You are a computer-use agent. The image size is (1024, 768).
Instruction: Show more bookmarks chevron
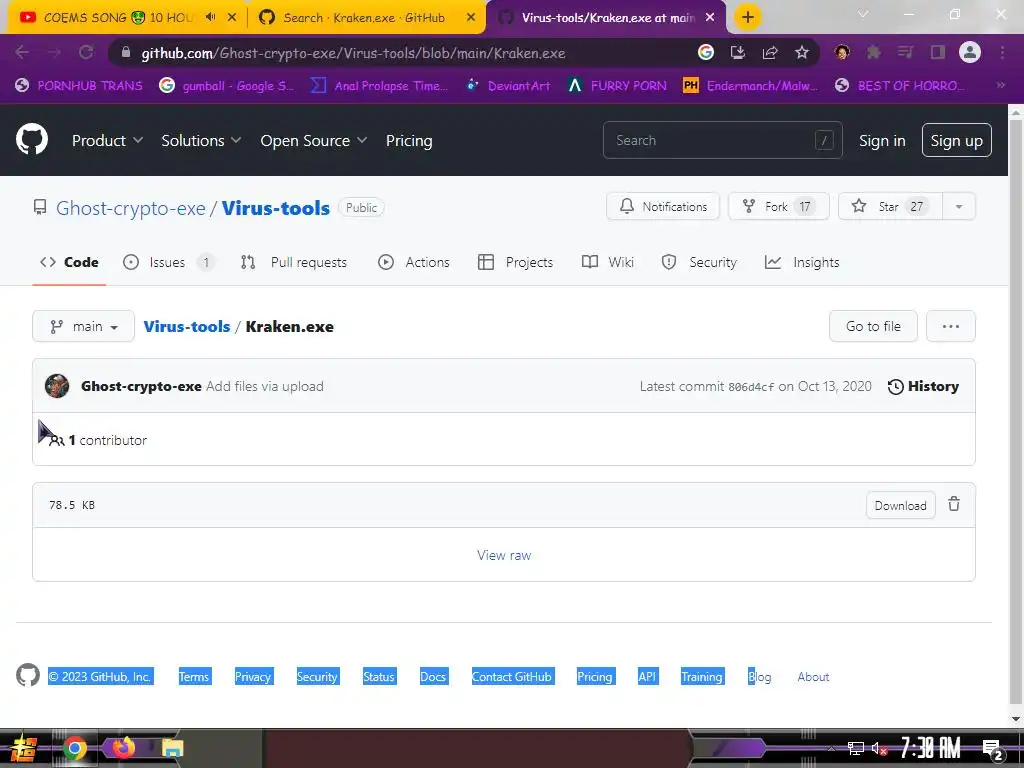(1000, 85)
